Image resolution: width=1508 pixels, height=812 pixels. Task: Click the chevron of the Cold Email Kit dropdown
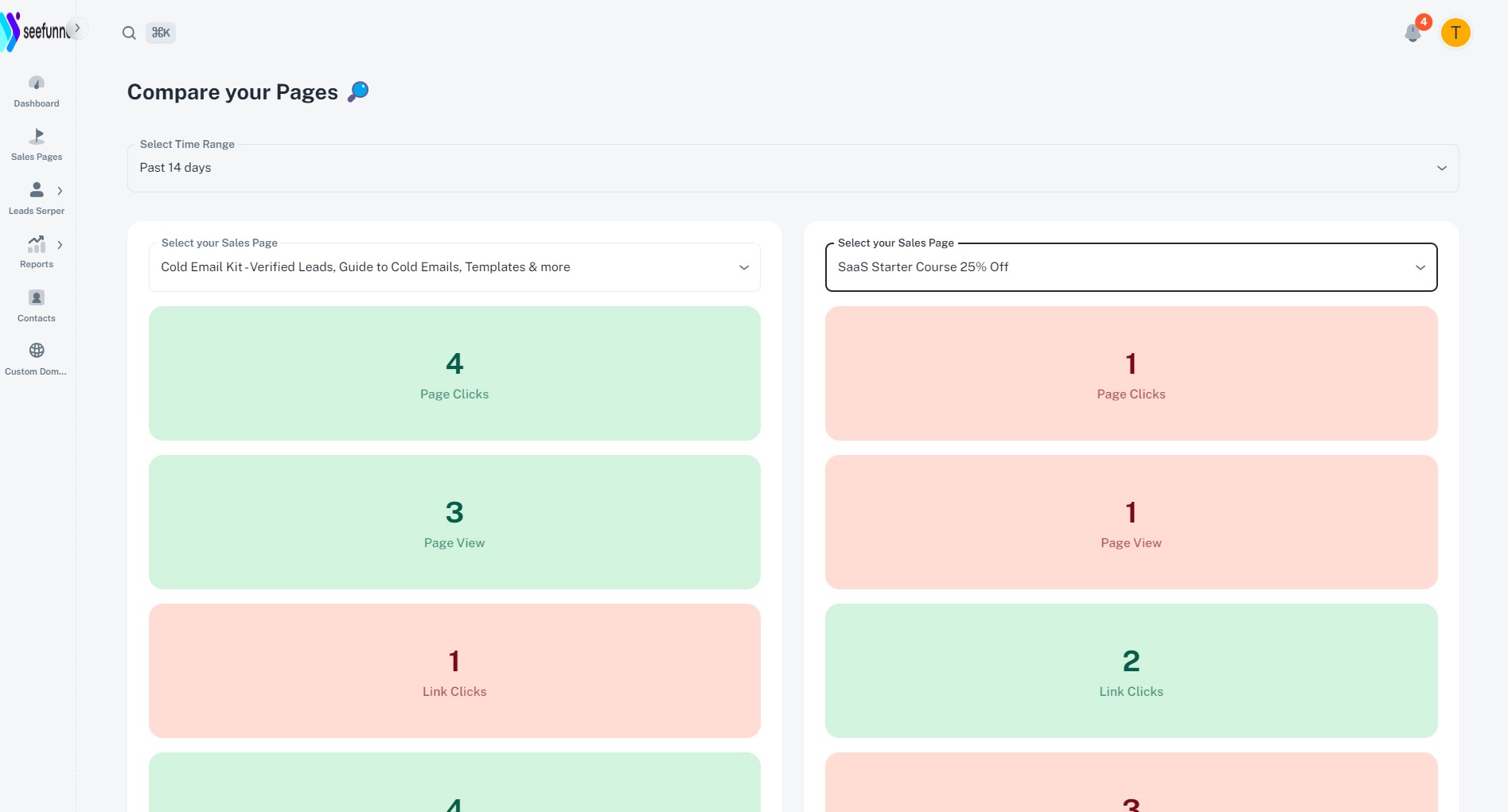(744, 267)
